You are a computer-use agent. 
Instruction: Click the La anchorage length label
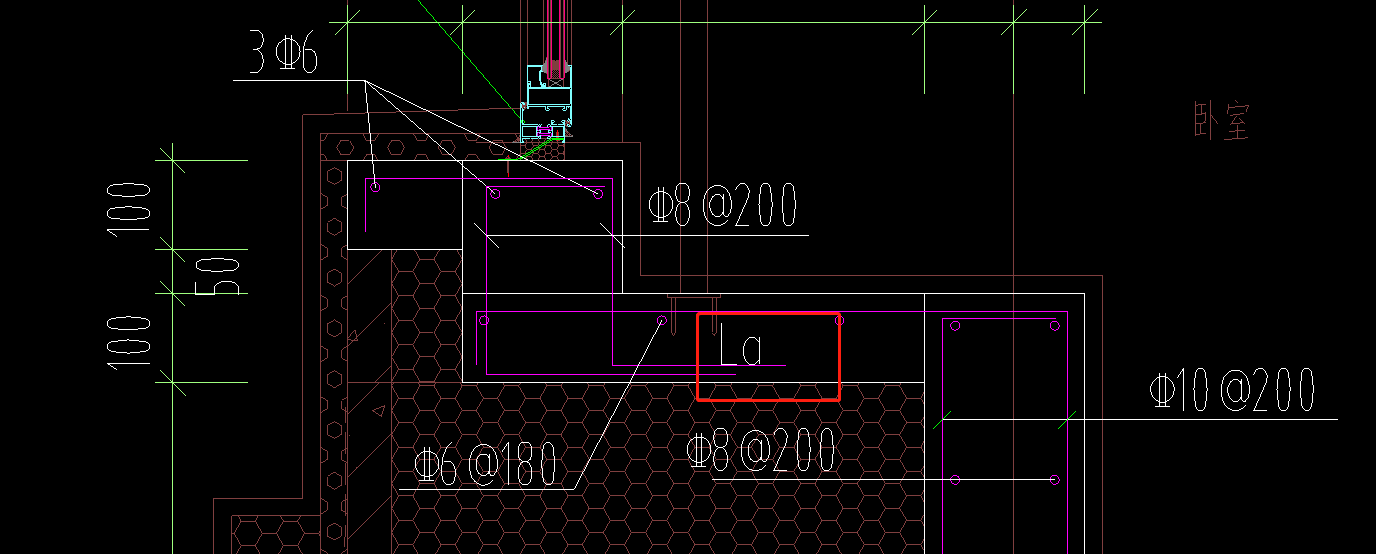click(x=741, y=349)
